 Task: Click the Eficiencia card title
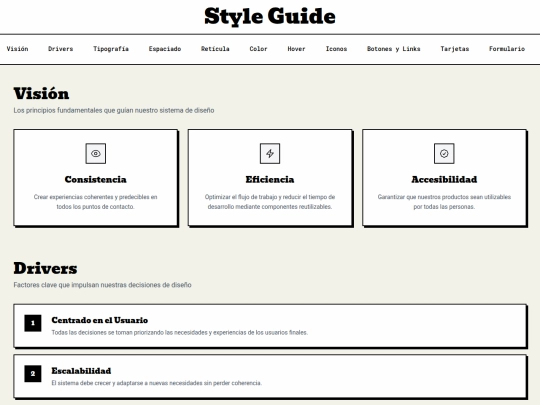[x=270, y=179]
